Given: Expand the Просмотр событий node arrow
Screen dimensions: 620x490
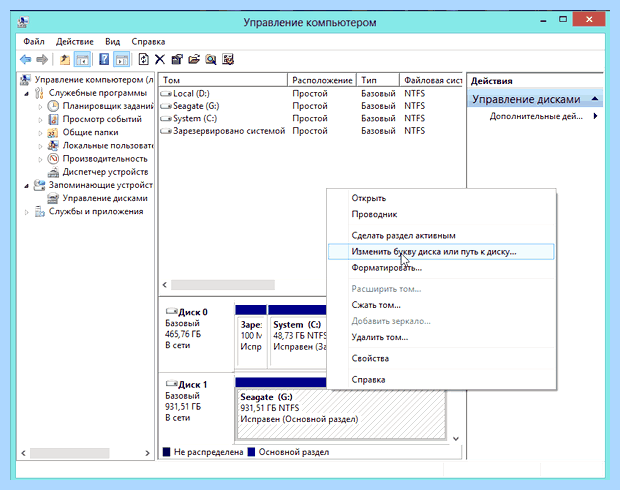Looking at the screenshot, I should [40, 119].
